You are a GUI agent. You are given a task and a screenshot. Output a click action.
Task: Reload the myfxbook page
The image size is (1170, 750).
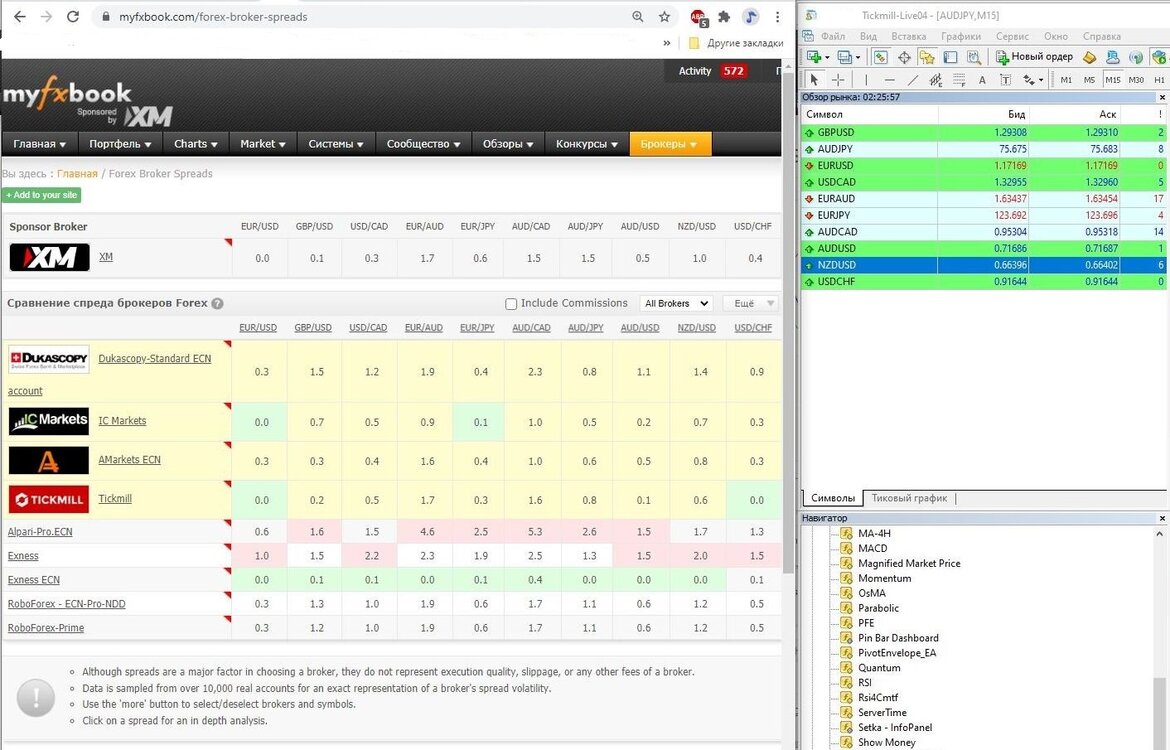pos(72,16)
